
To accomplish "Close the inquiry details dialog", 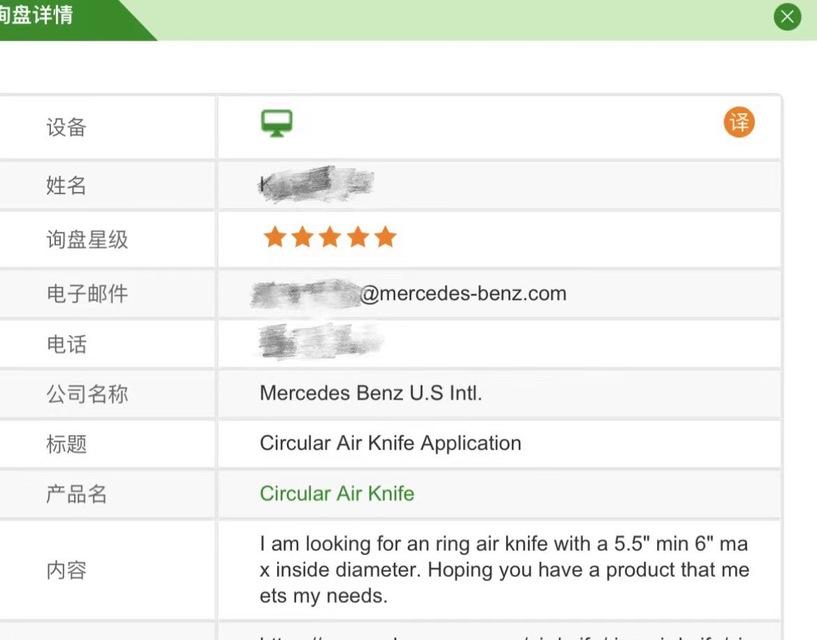I will (x=787, y=17).
